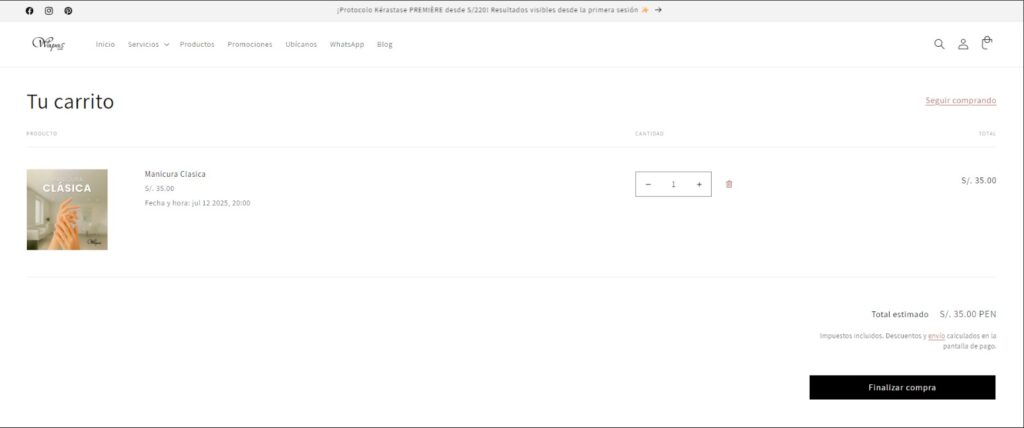
Task: Click the envío link in tax note
Action: (x=936, y=336)
